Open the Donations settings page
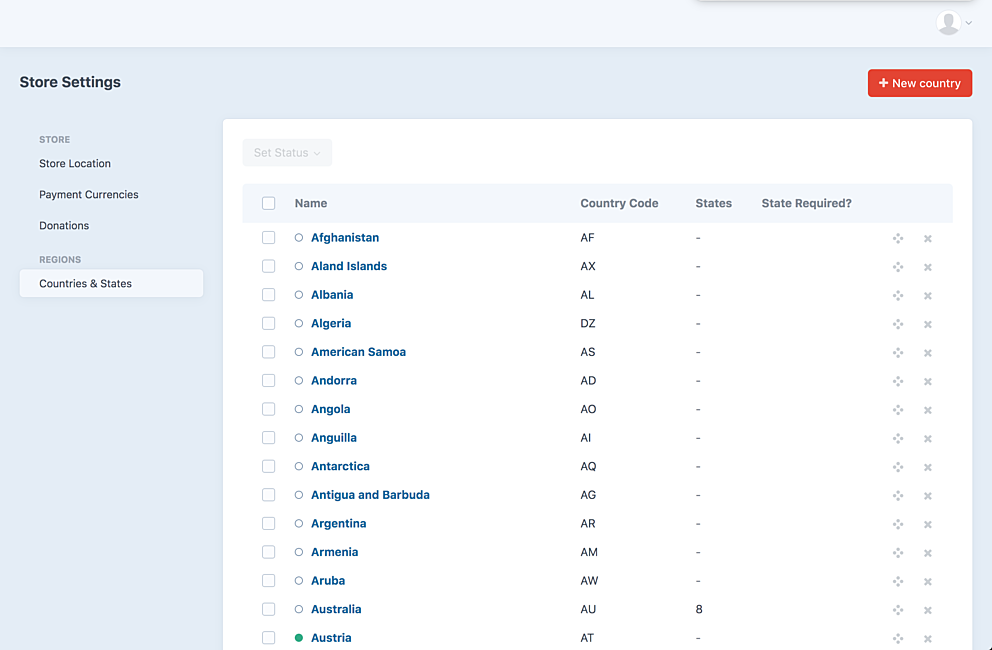This screenshot has height=650, width=992. coord(64,225)
